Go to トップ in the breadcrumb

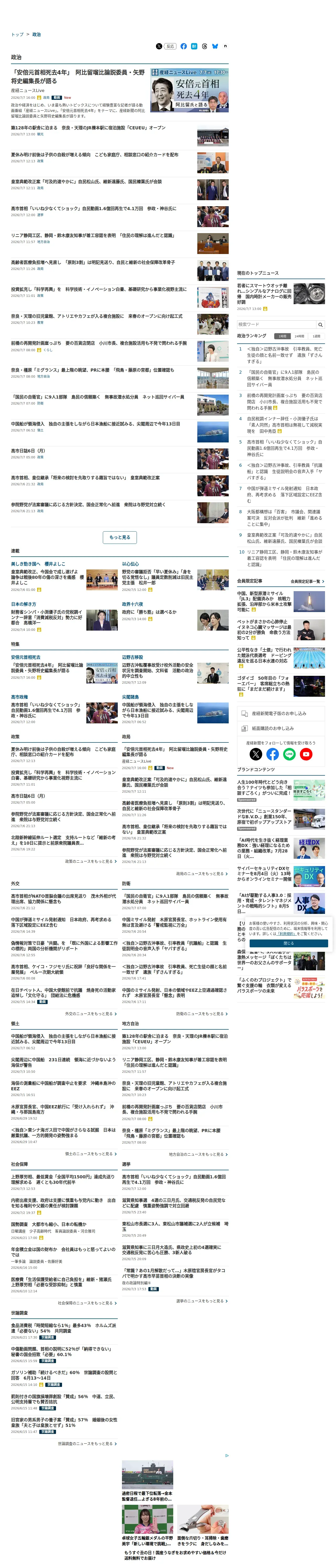(x=17, y=35)
